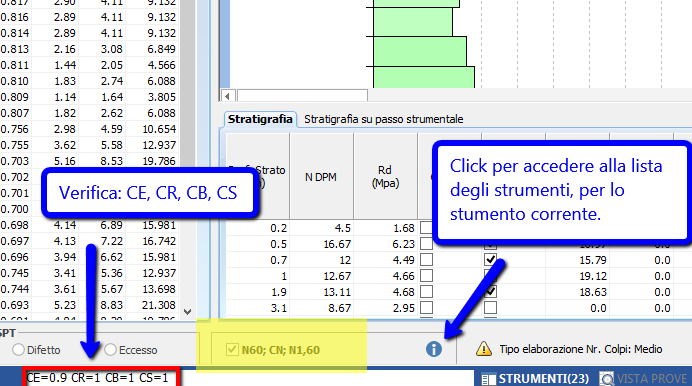Click the yellow warning triangle icon
This screenshot has height=386, width=692.
484,349
